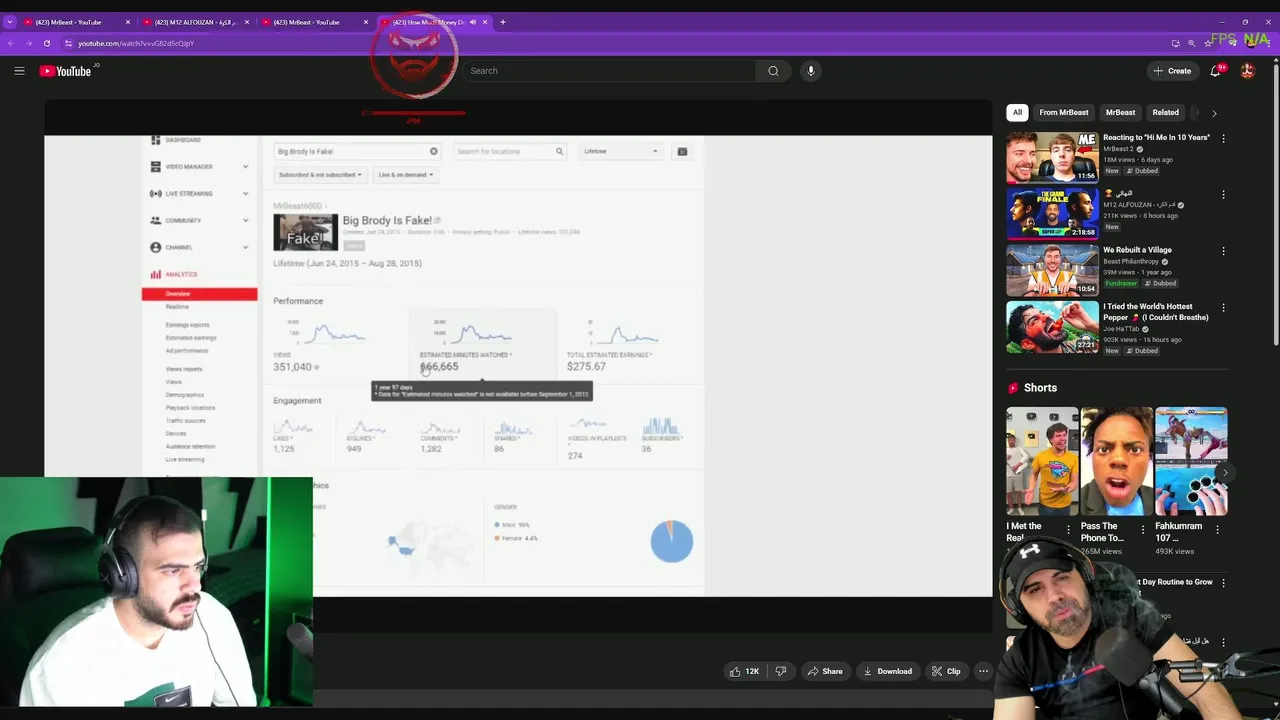
Task: Visit the Joe HaTTab channel
Action: (1122, 329)
